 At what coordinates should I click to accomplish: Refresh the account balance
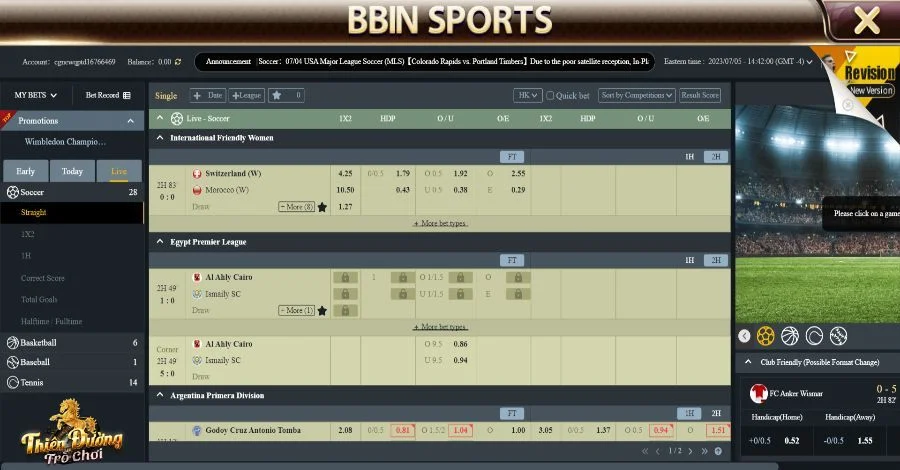[x=178, y=61]
